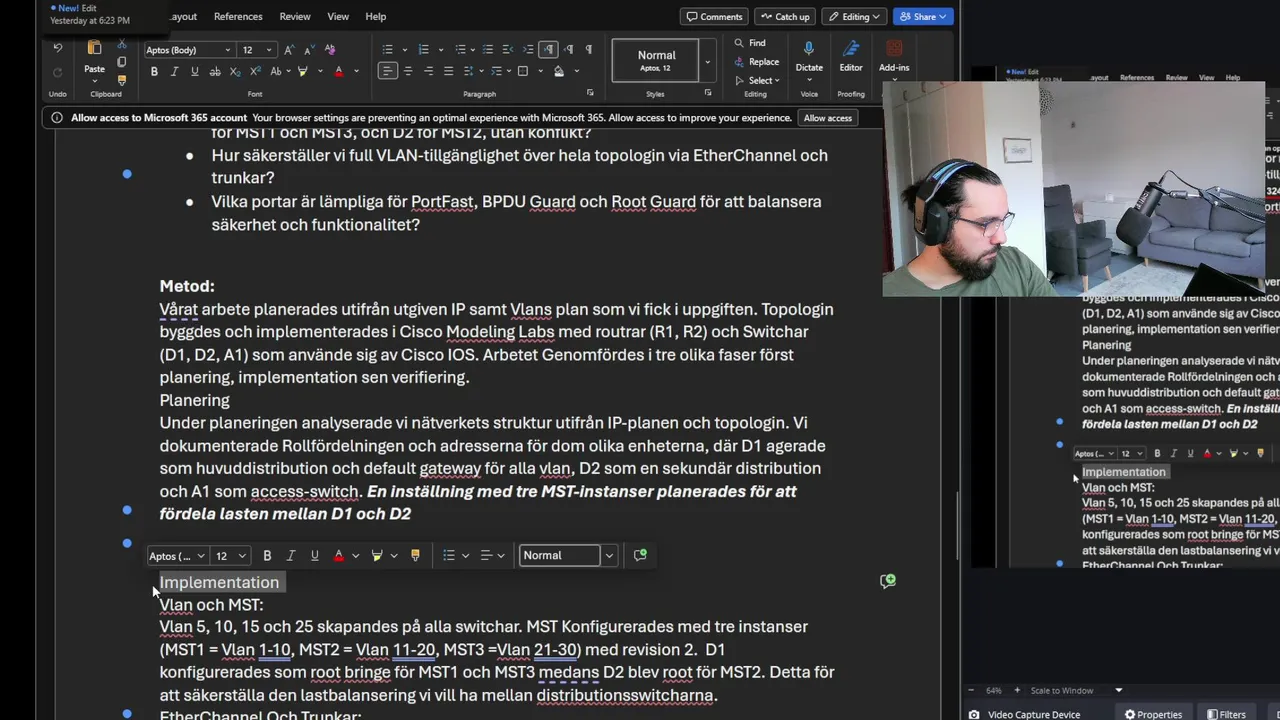Screen dimensions: 1280x720
Task: Click the Line Spacing icon
Action: tap(470, 71)
